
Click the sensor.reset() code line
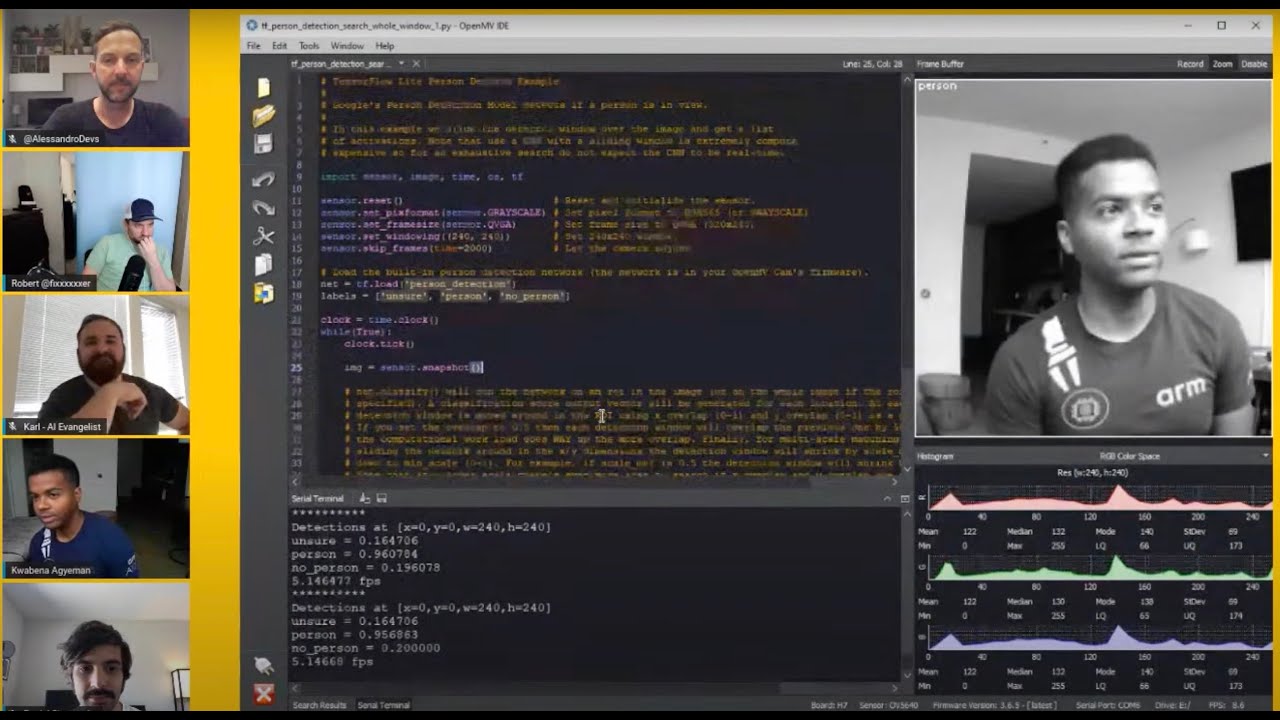point(360,201)
